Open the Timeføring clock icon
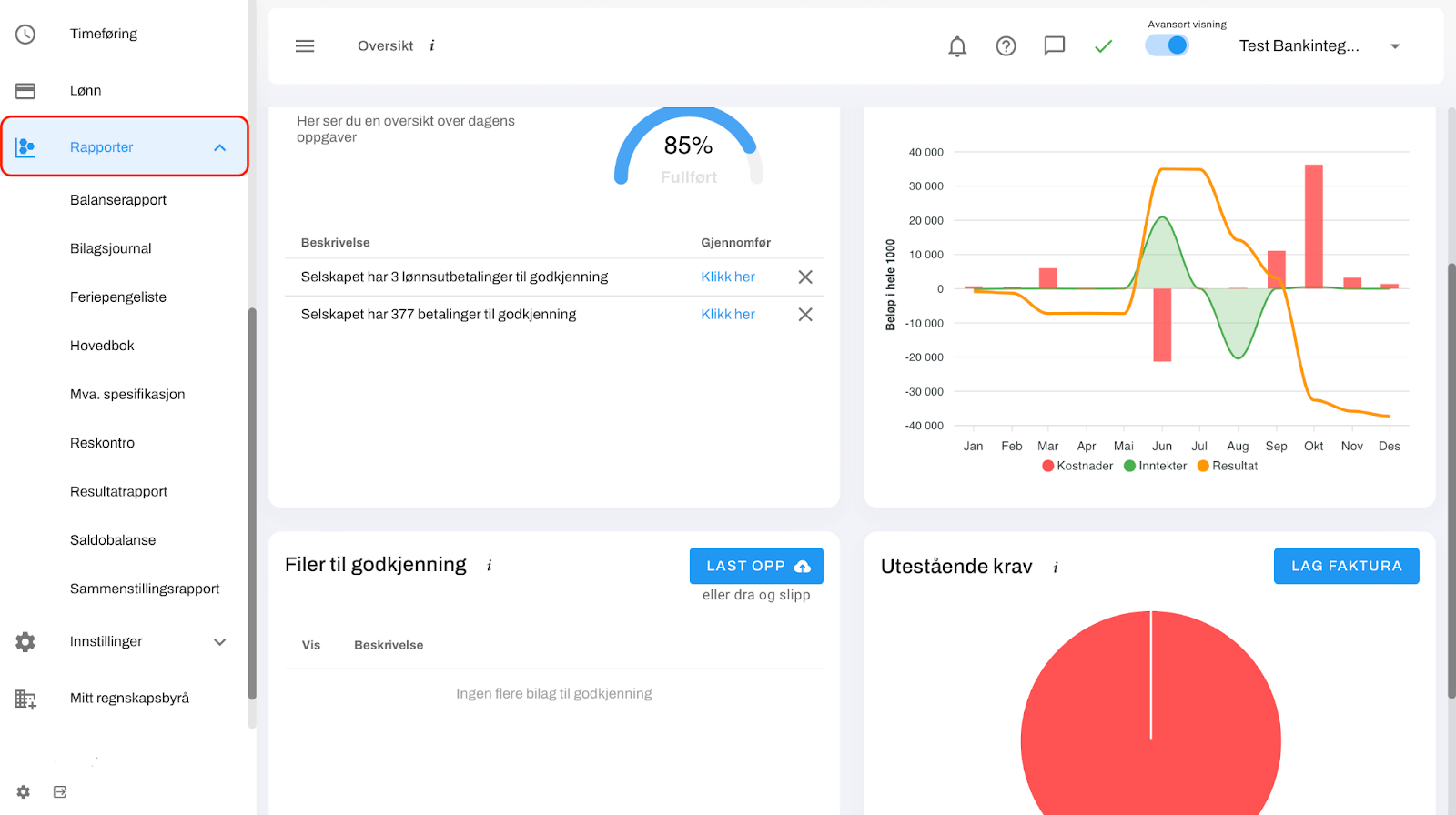This screenshot has width=1456, height=815. (25, 35)
